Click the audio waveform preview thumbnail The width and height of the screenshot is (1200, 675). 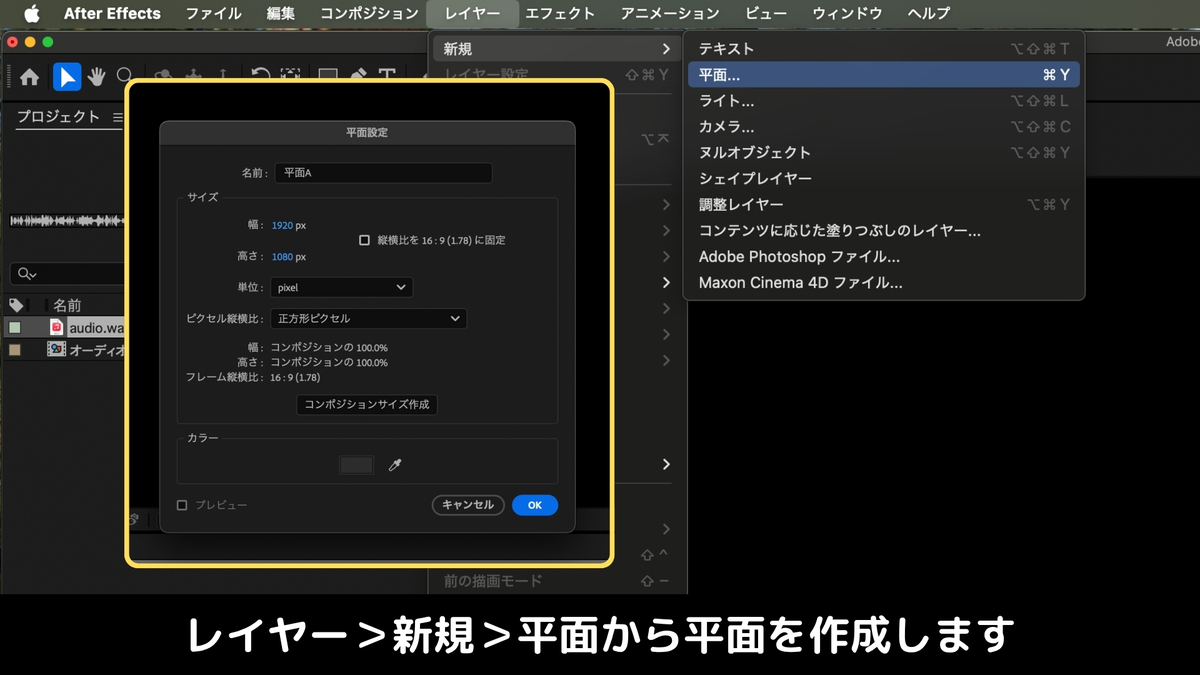pos(67,220)
